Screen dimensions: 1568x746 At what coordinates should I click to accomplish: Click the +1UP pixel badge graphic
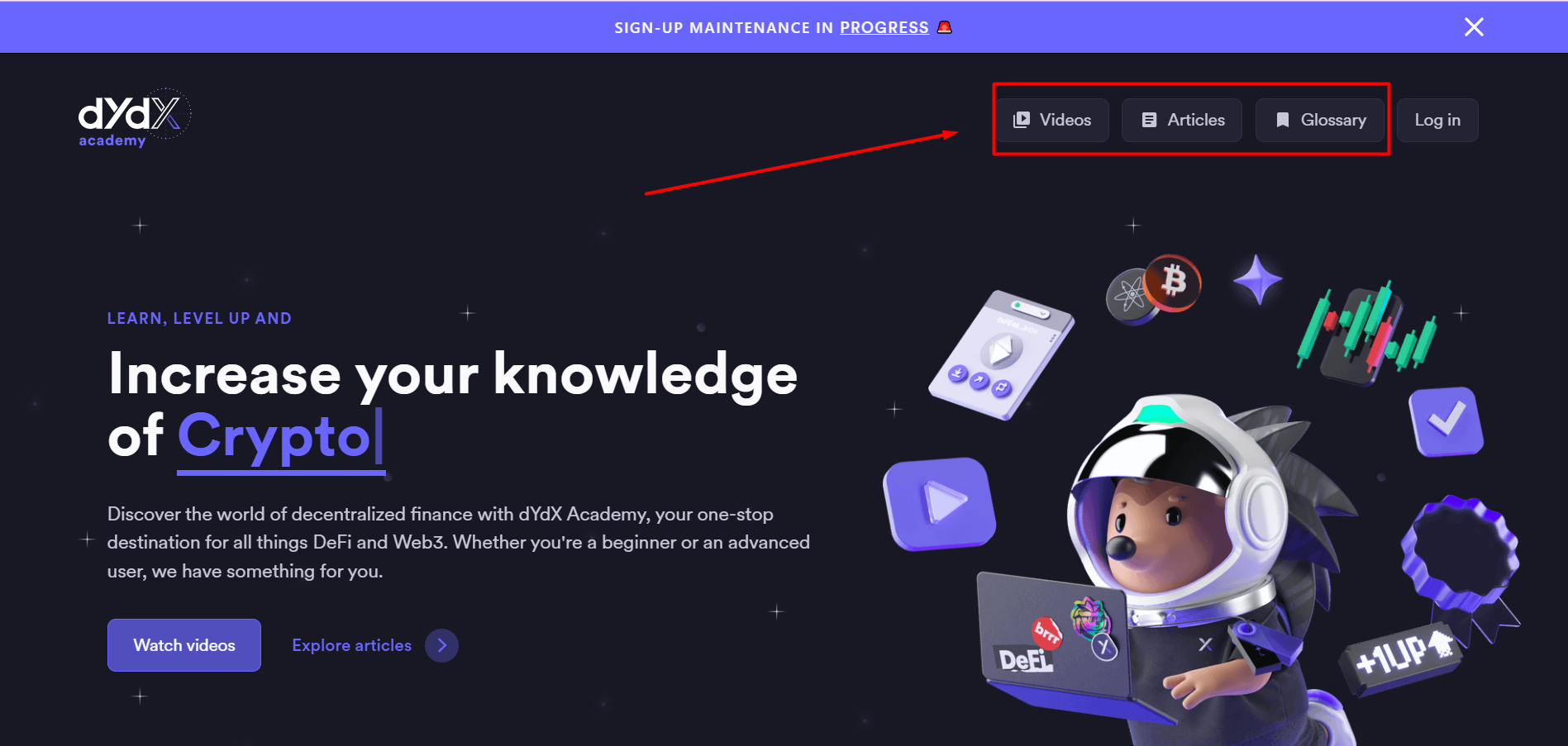click(1401, 658)
